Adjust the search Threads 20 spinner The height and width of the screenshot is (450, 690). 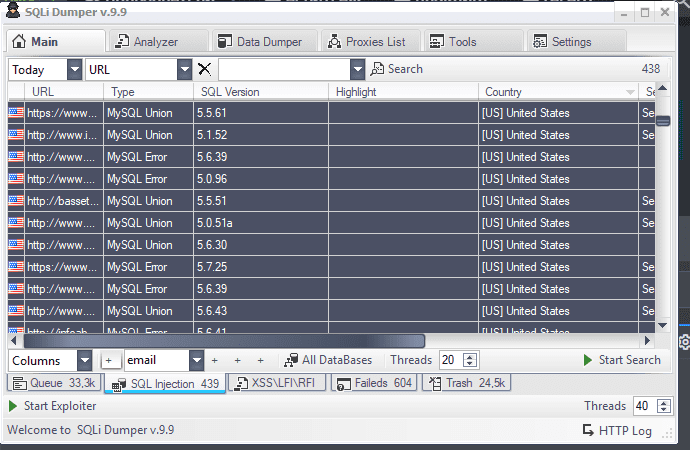[470, 360]
